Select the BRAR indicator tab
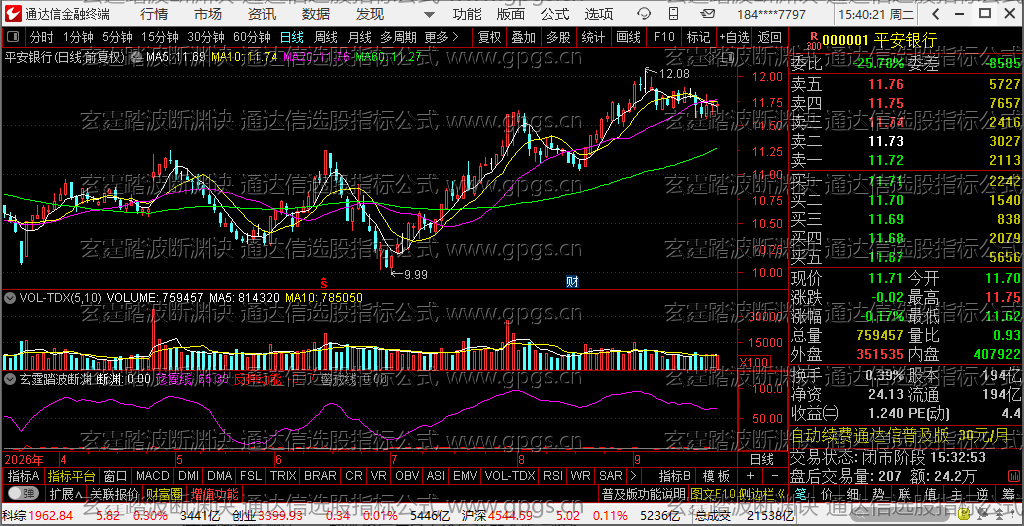The image size is (1024, 526). (320, 476)
